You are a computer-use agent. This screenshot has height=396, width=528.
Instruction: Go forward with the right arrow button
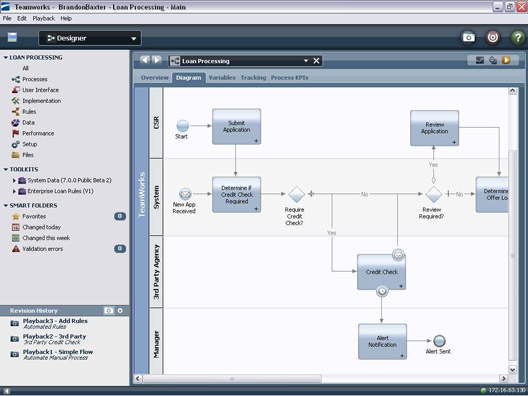click(x=157, y=60)
